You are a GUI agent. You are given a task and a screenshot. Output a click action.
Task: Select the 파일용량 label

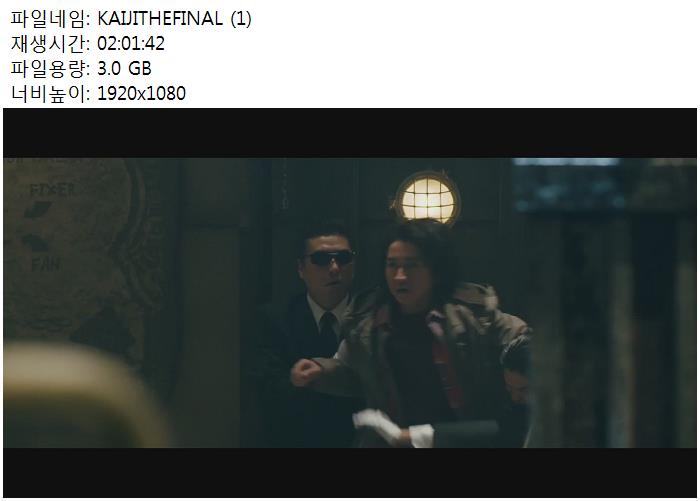tap(50, 69)
